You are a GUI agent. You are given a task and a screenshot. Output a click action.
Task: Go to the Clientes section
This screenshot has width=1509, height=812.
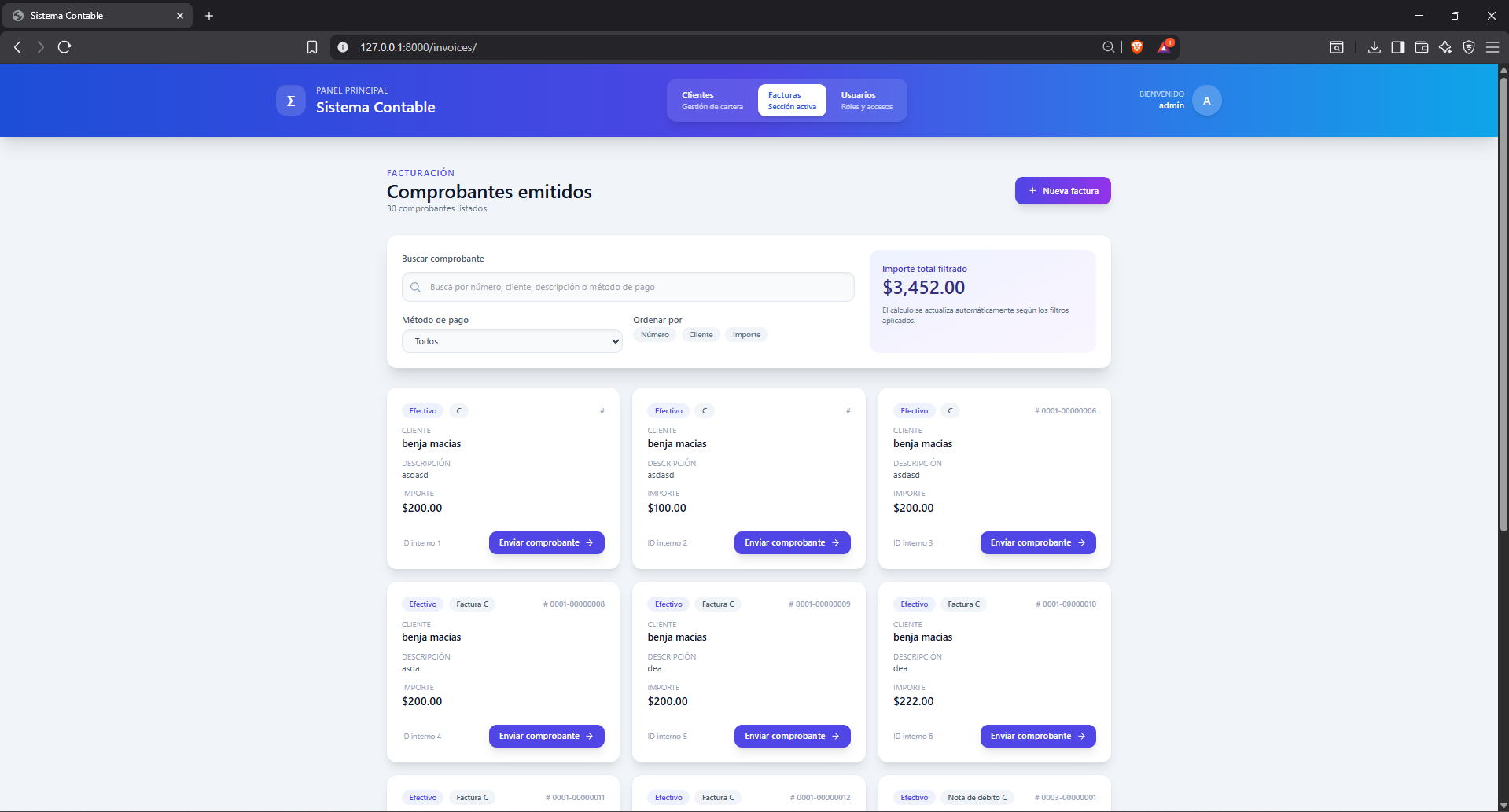712,101
